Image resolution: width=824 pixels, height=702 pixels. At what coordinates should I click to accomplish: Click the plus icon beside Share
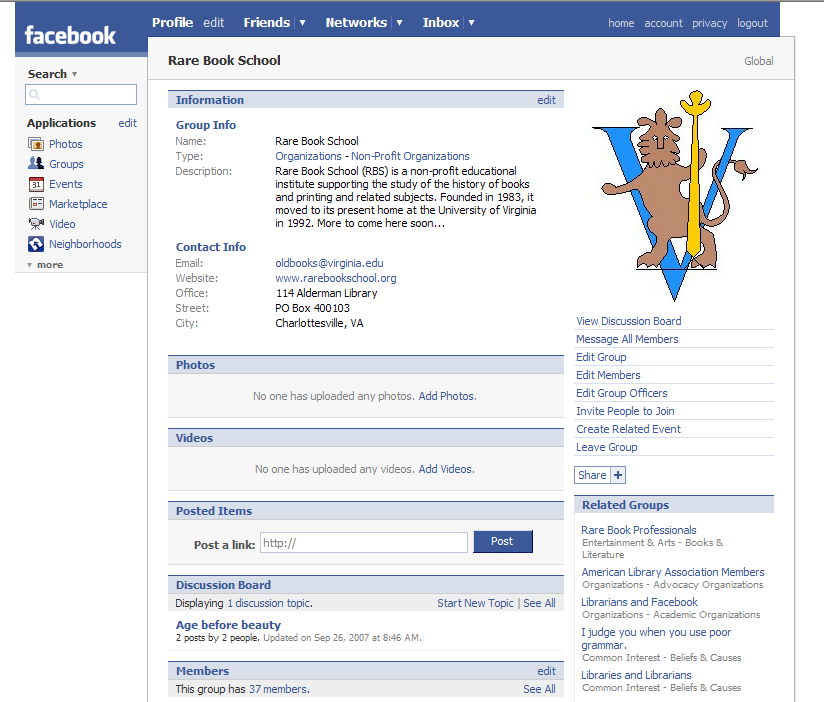[x=618, y=475]
